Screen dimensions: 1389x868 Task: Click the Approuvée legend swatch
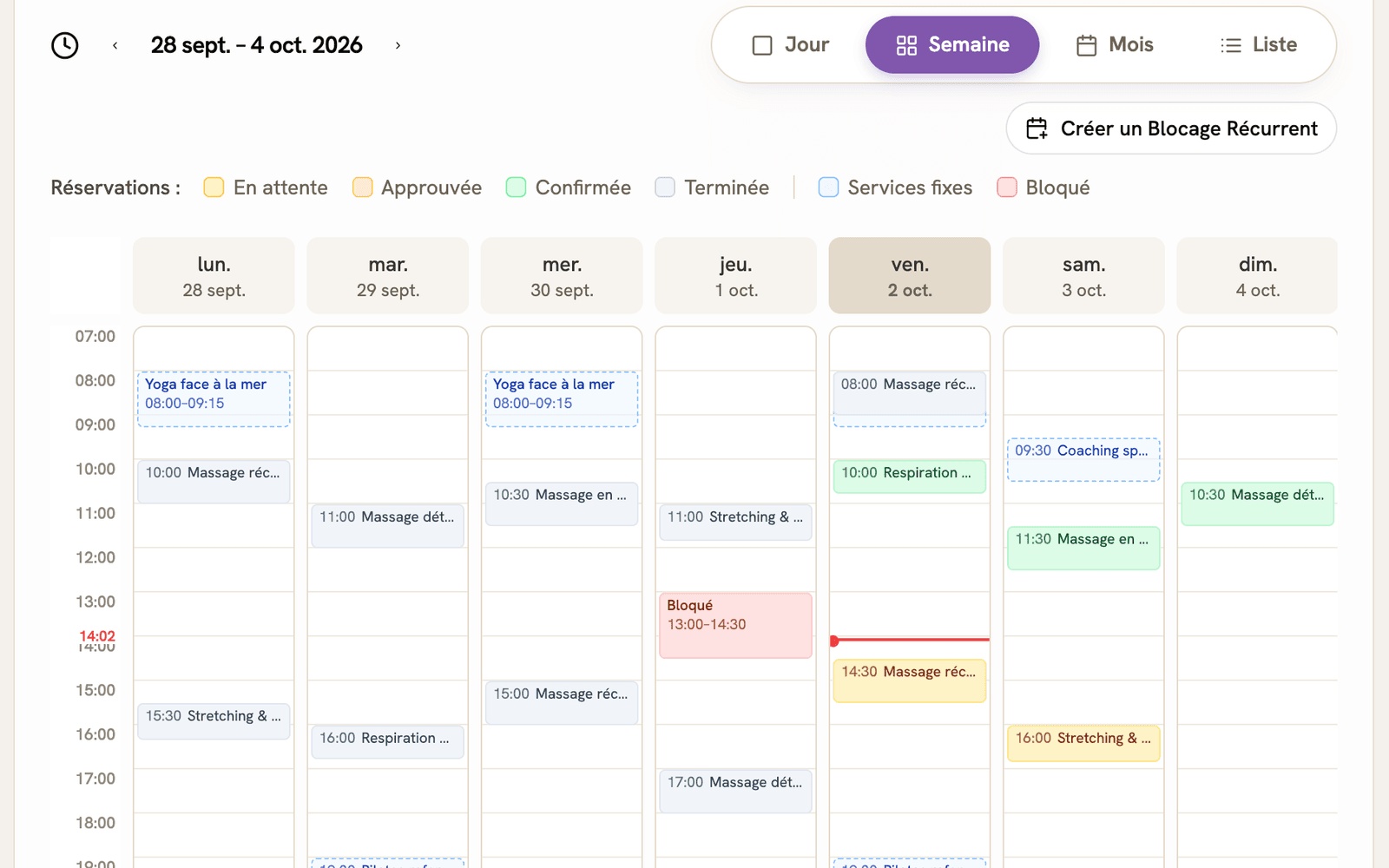(x=362, y=187)
